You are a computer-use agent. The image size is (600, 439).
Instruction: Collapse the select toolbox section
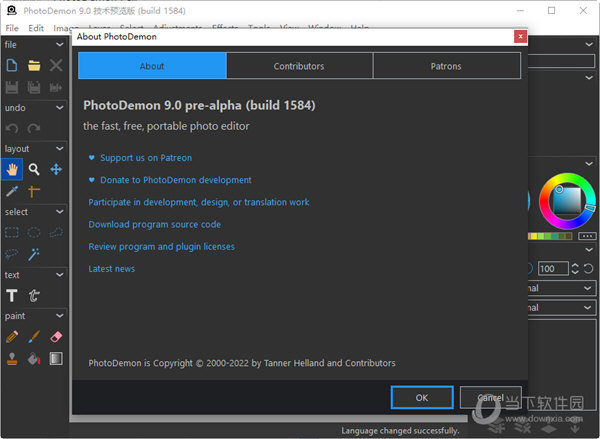pos(60,212)
